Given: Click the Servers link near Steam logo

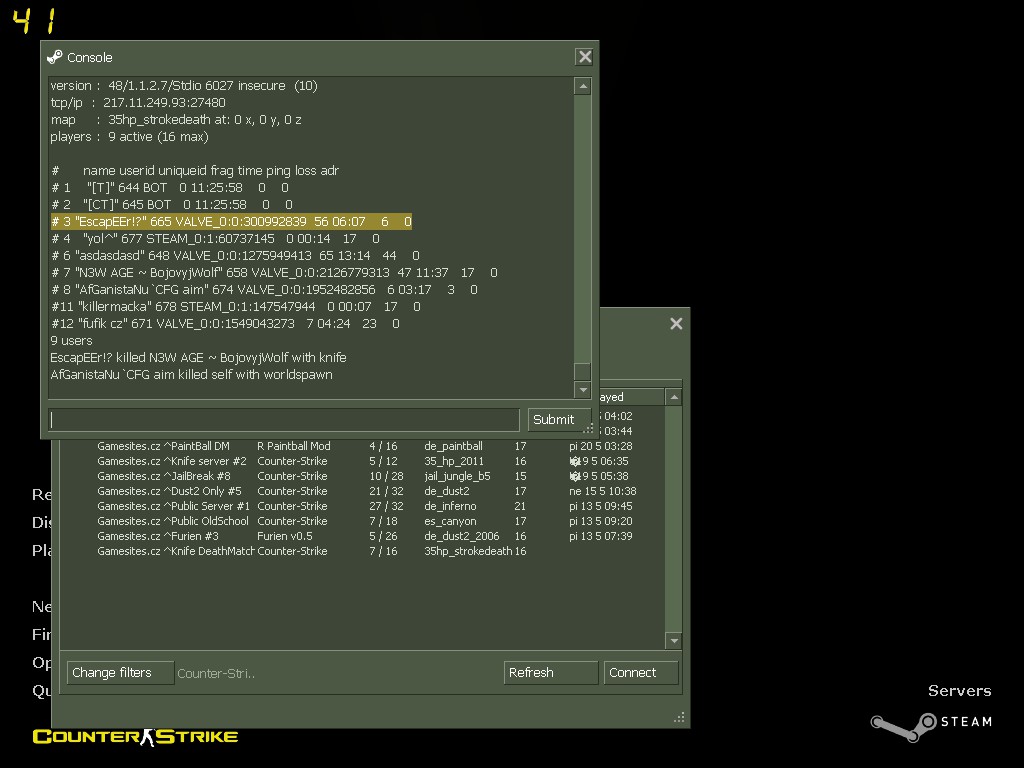Looking at the screenshot, I should (x=959, y=691).
